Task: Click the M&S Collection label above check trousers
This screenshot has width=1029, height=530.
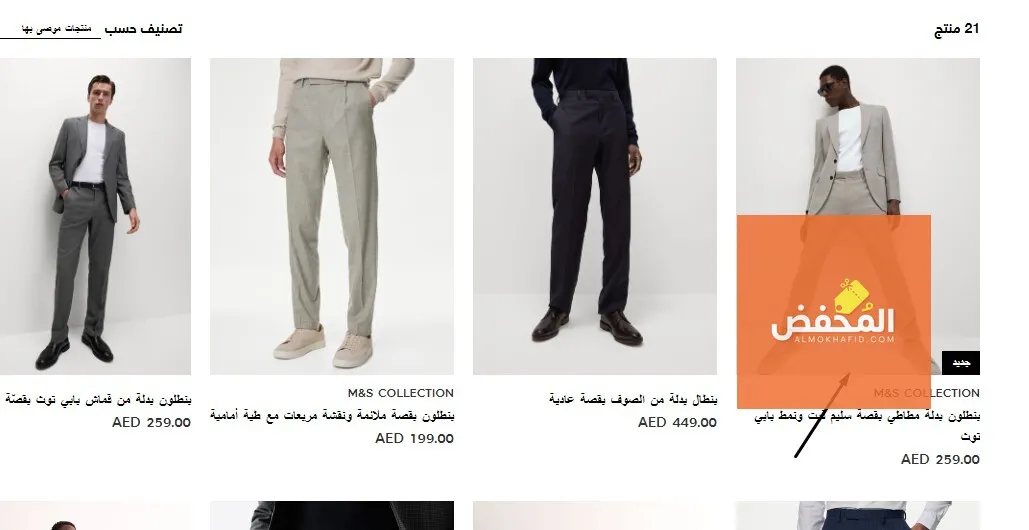Action: click(400, 393)
